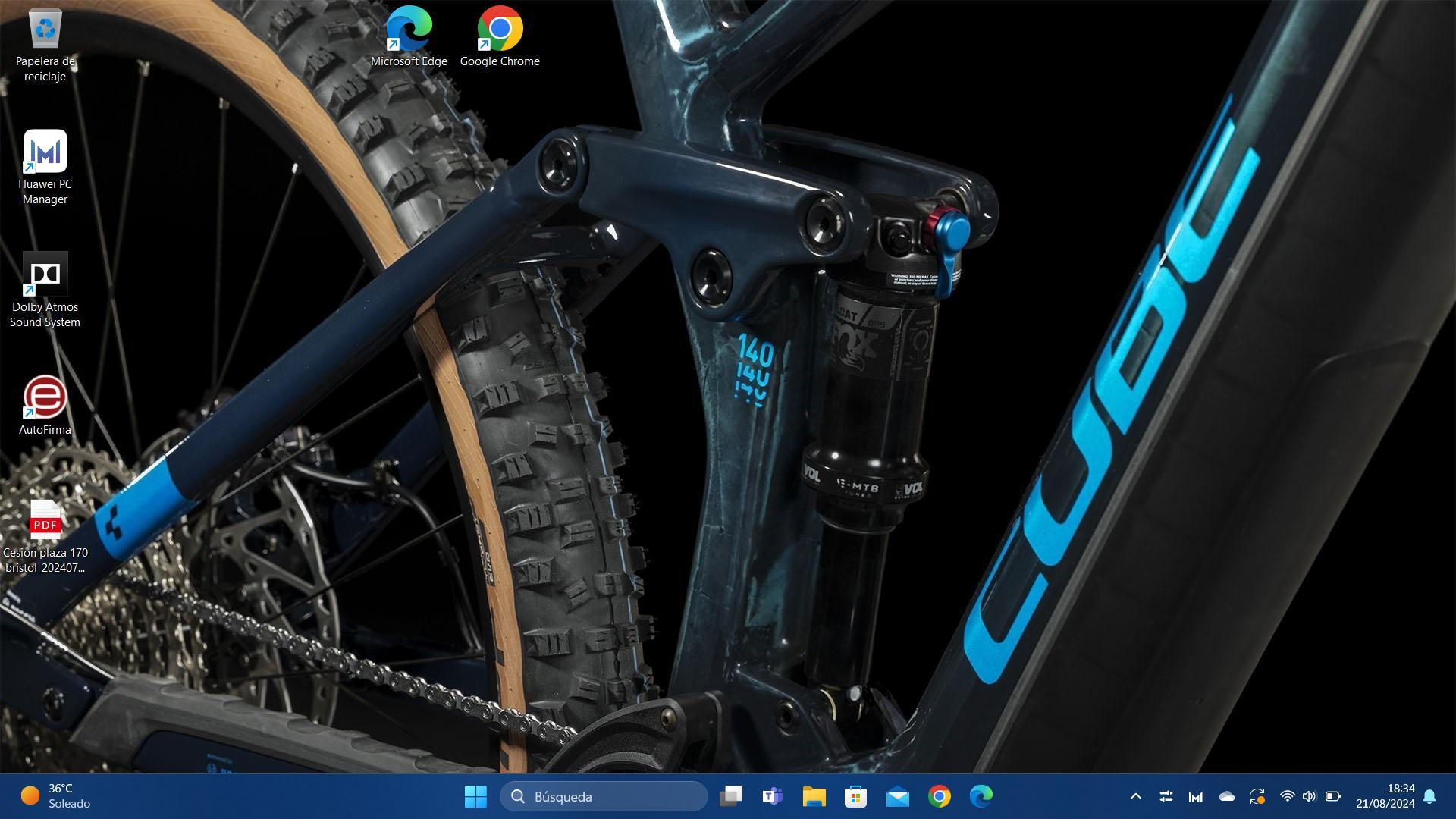Viewport: 1456px width, 819px height.
Task: Click the sliders control icon in system tray
Action: tap(1166, 796)
